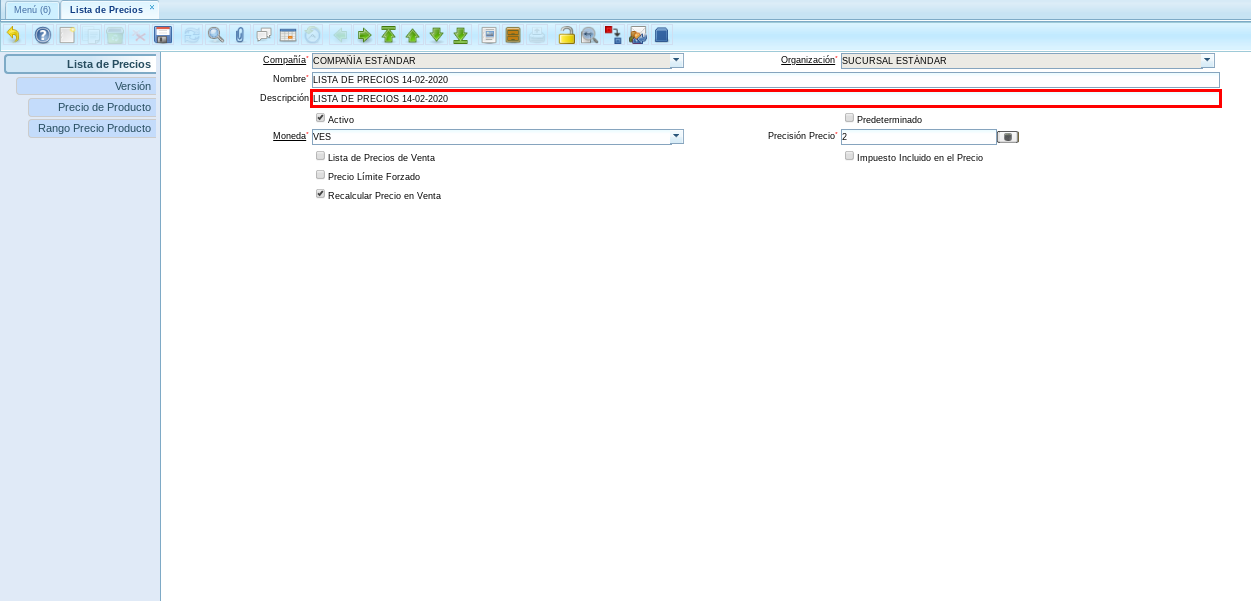Go to detail record with right green arrow

(x=364, y=35)
